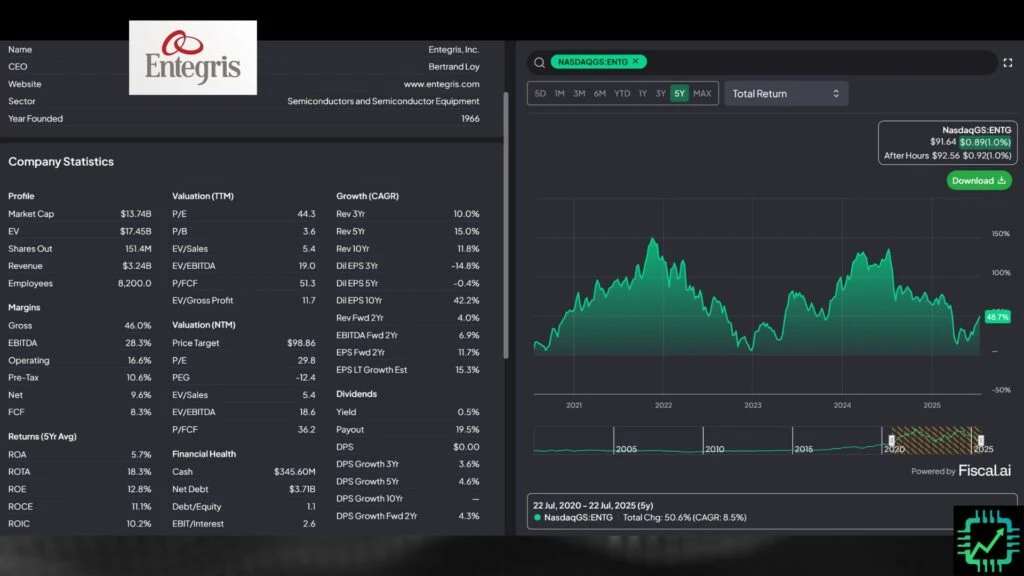Click the Download button
The image size is (1024, 576).
979,180
